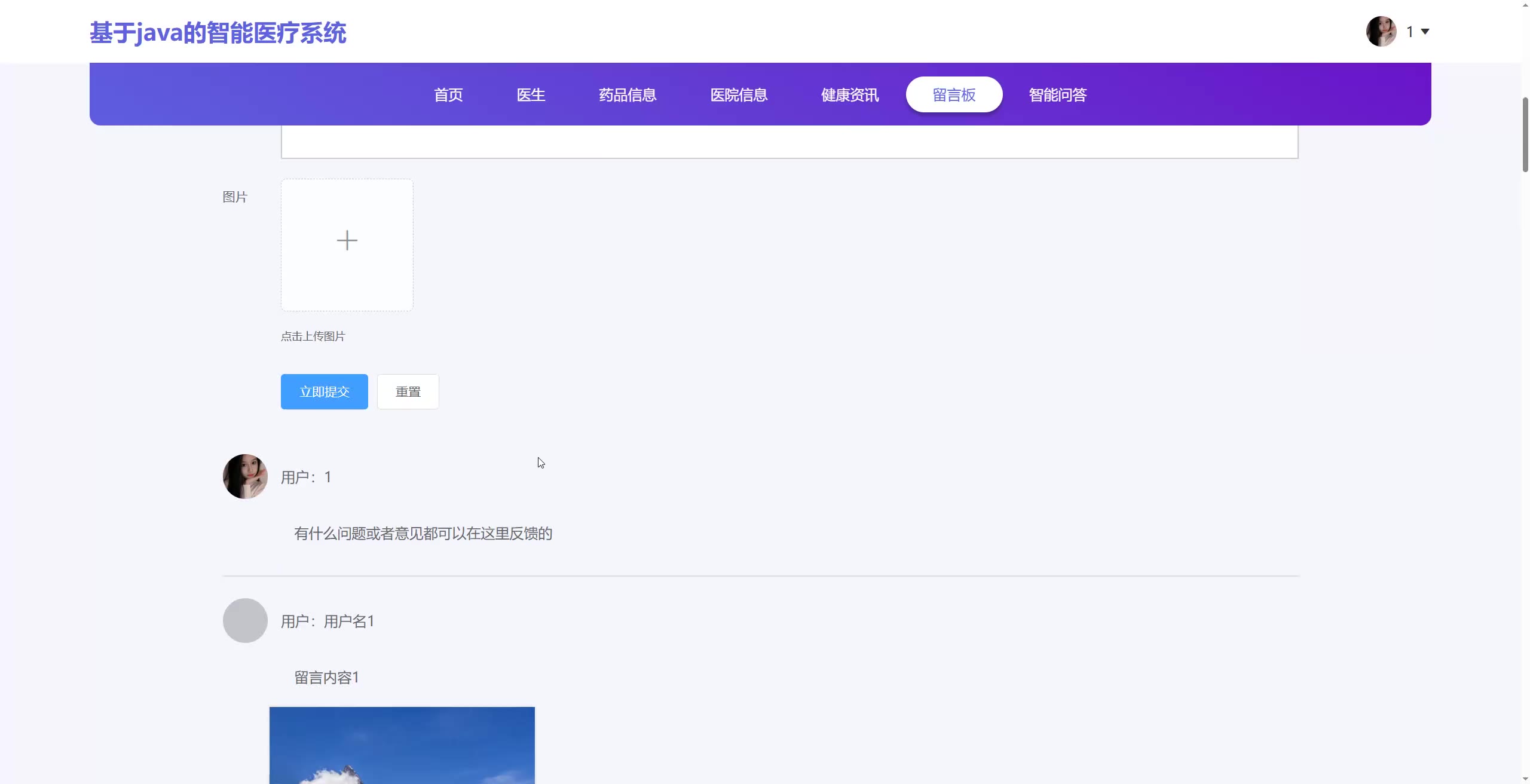
Task: Click gray placeholder avatar of 用户名1
Action: [x=245, y=620]
